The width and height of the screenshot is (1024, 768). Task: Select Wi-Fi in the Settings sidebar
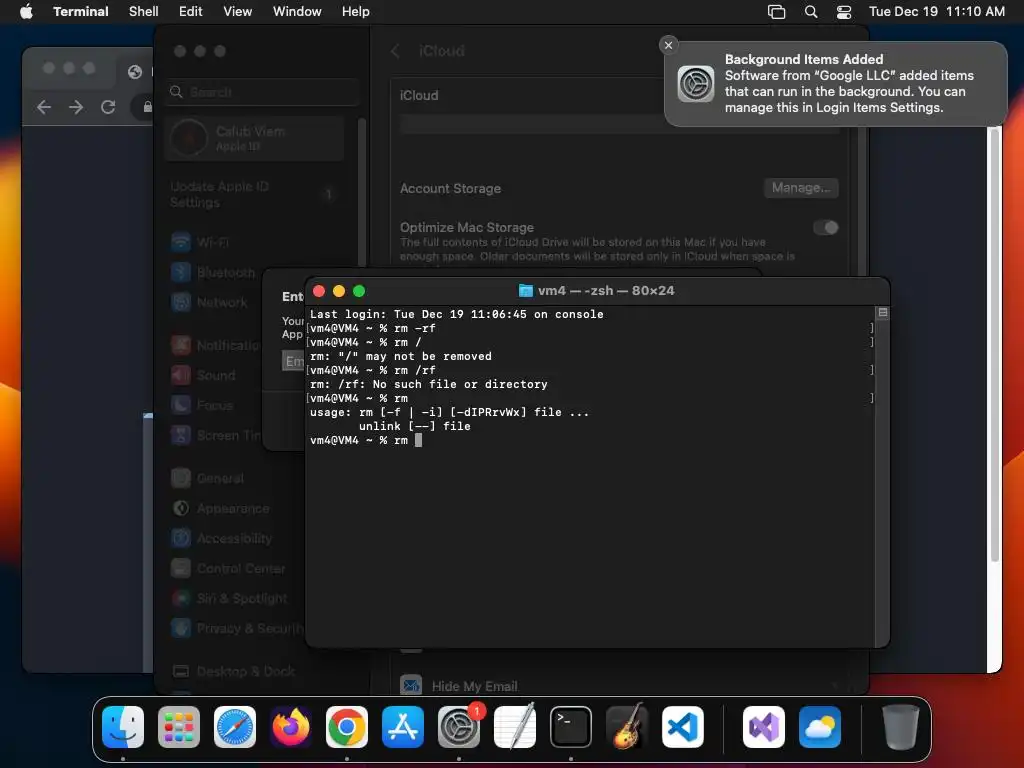213,242
